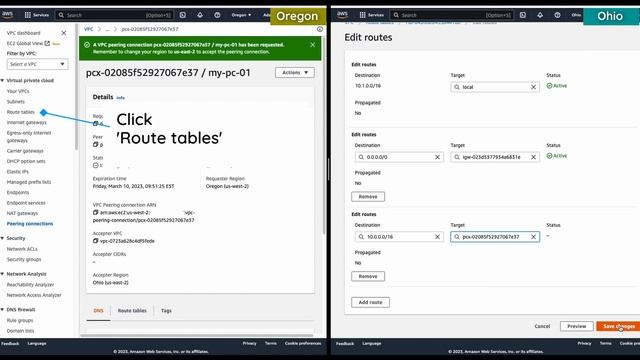Clear the pcx-02085f52927067e37 target field
The height and width of the screenshot is (360, 640).
[x=533, y=237]
